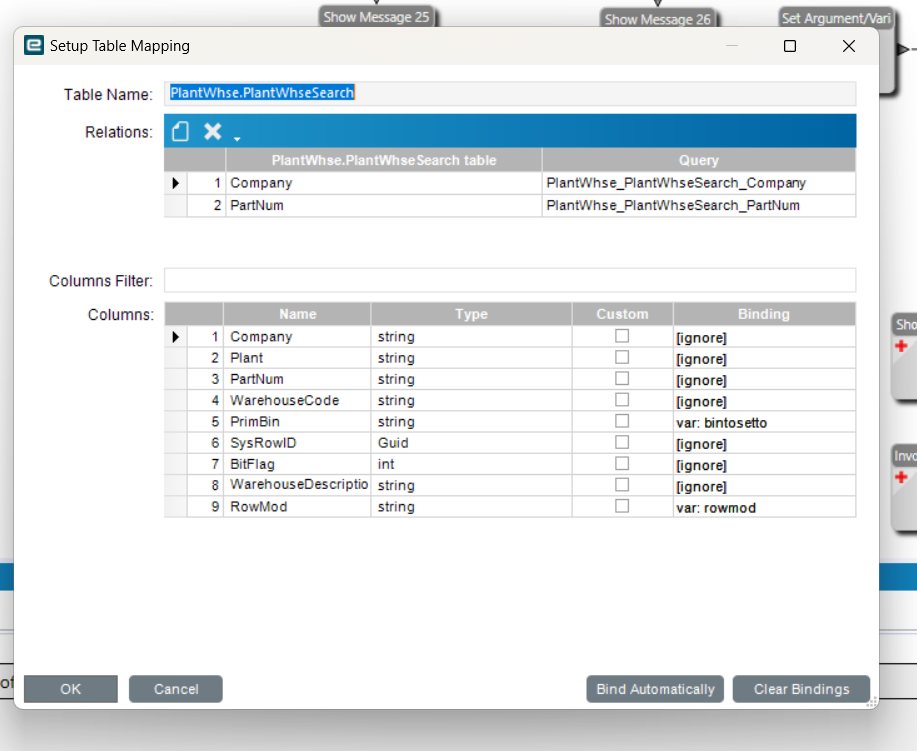Click the Name column header

297,314
